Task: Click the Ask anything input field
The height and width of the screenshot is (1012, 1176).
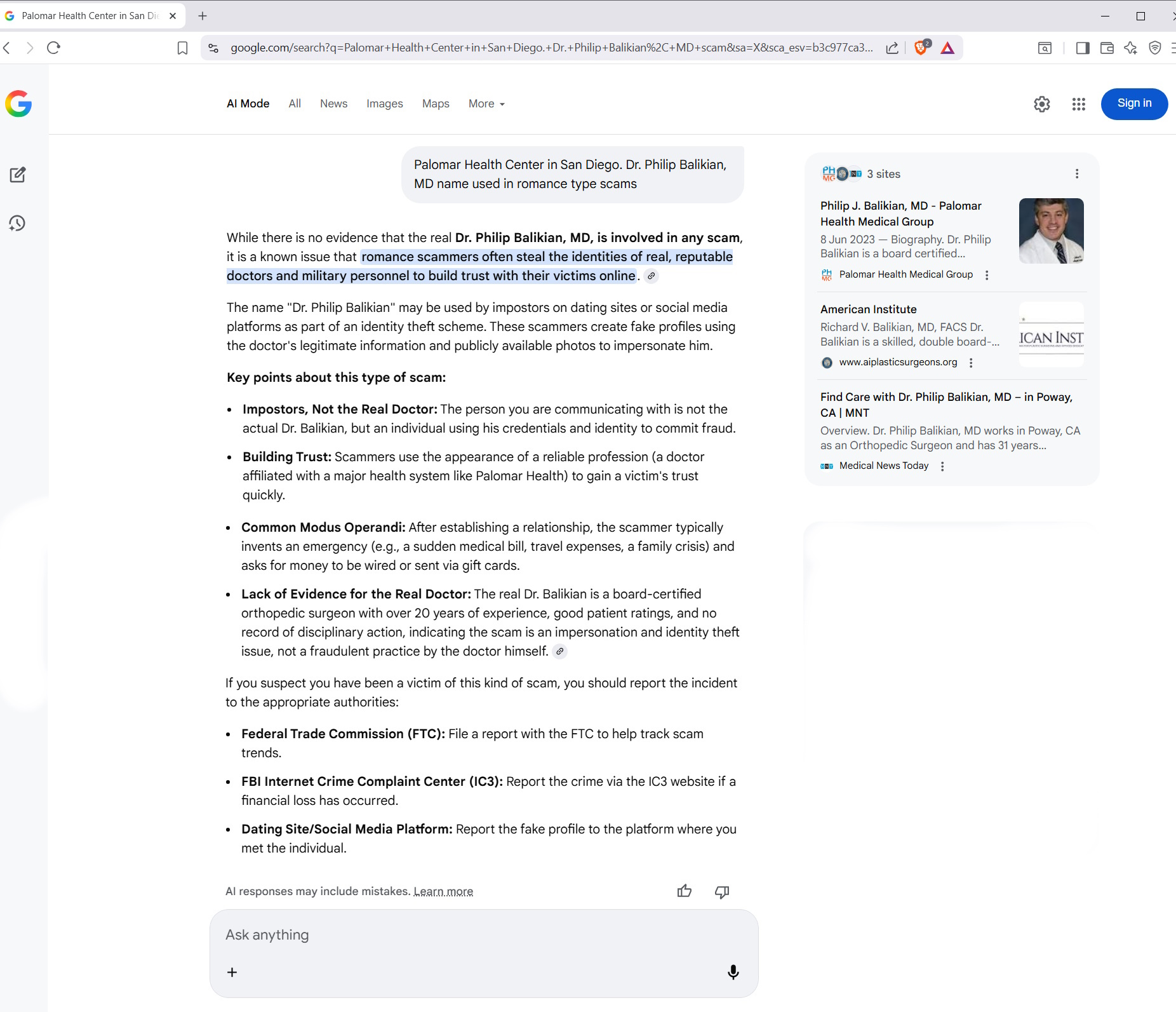Action: (483, 934)
